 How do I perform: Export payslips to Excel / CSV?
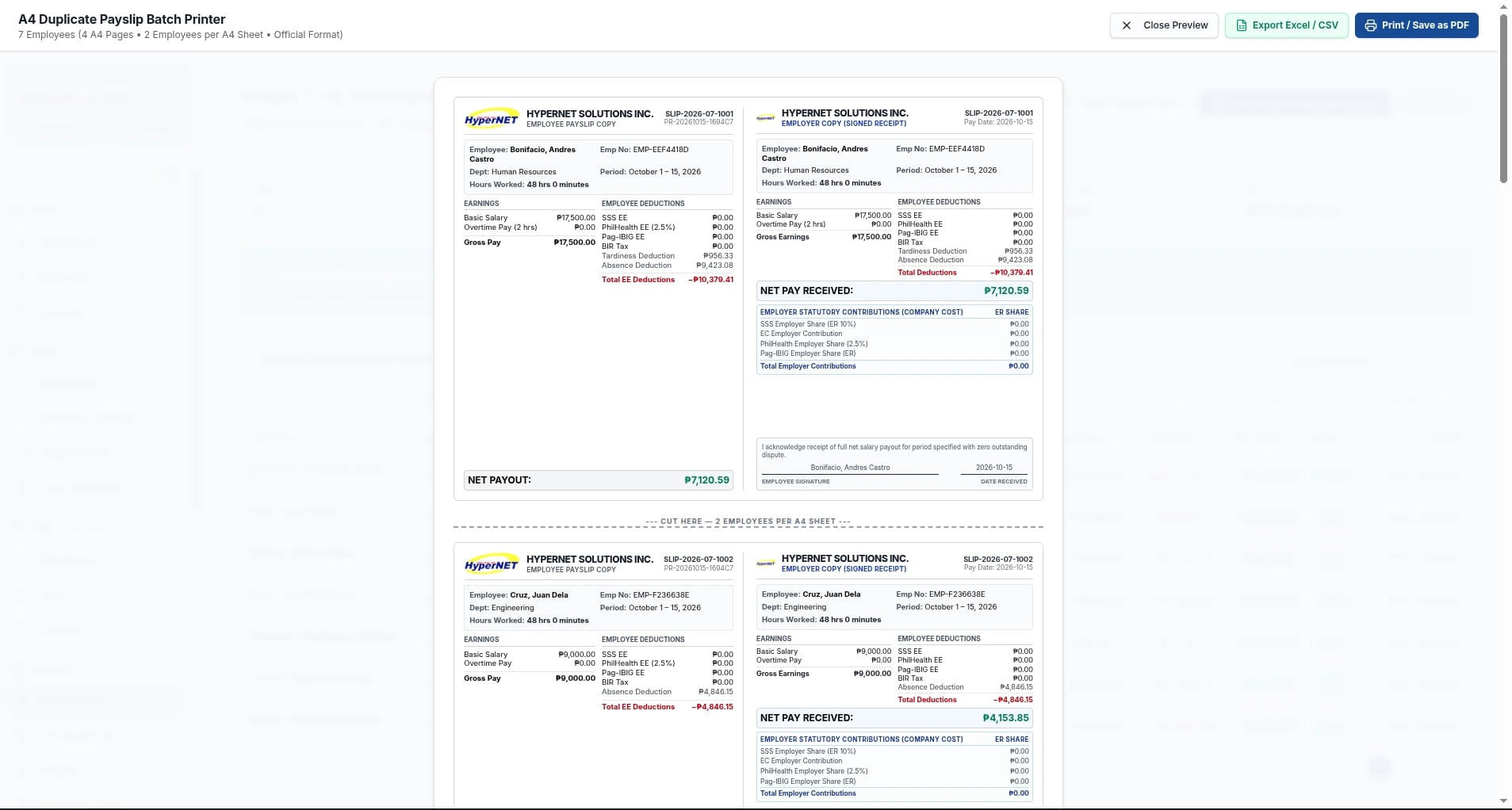click(x=1287, y=25)
